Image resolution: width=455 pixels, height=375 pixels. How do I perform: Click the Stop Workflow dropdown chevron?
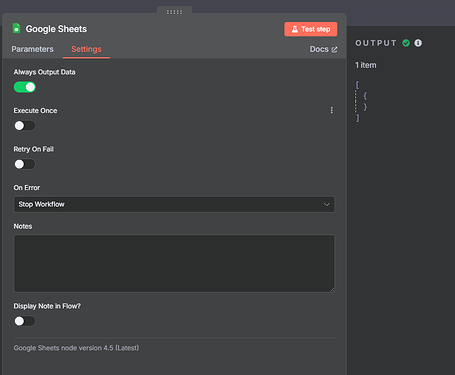(327, 204)
